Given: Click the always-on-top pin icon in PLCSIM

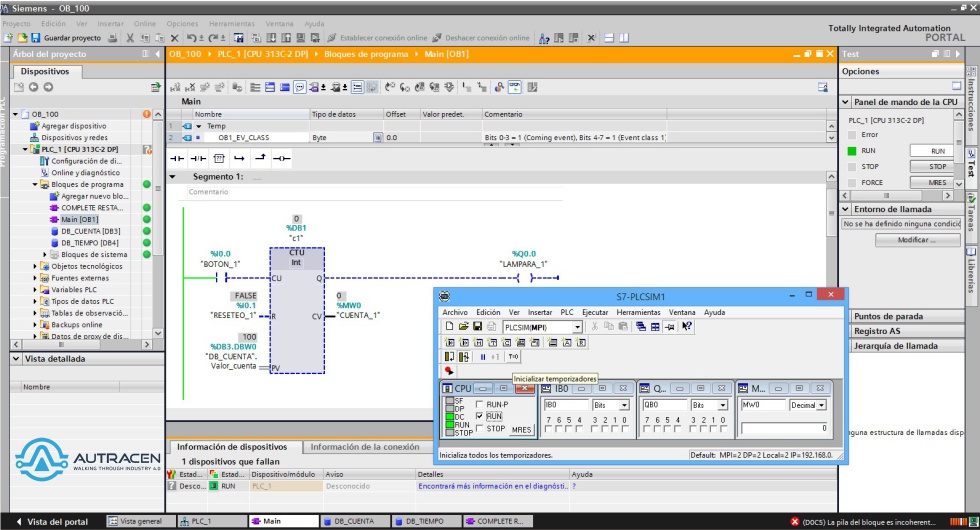Looking at the screenshot, I should tap(669, 326).
